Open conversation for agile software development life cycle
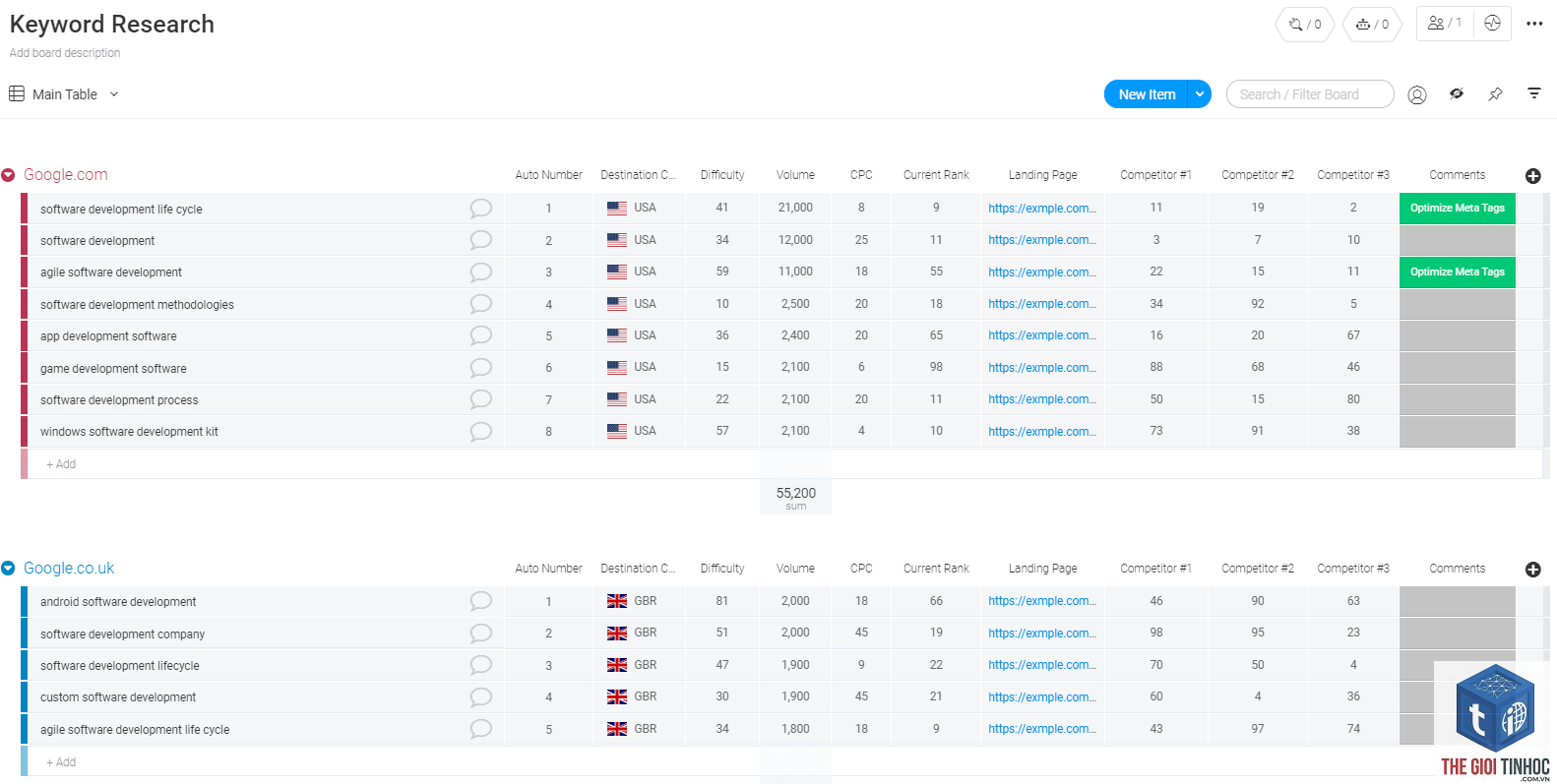1557x784 pixels. tap(480, 729)
